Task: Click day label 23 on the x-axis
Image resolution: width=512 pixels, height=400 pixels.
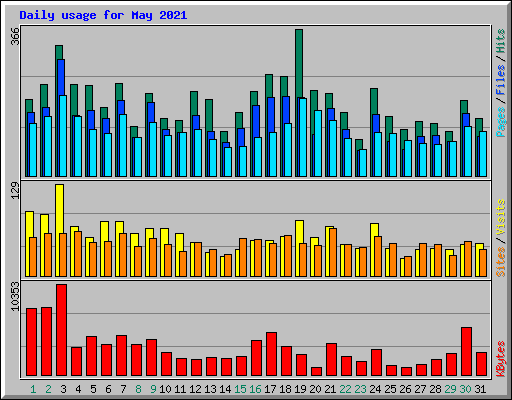Action: point(360,389)
